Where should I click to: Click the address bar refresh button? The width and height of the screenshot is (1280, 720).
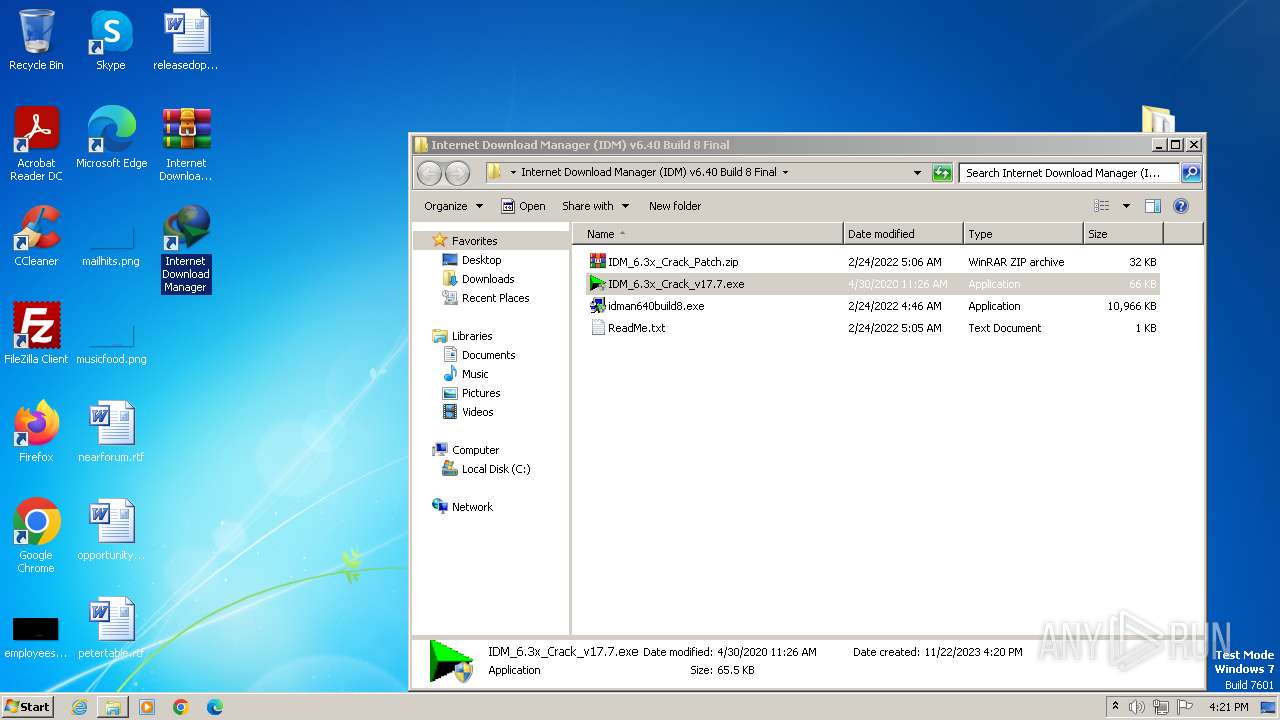point(942,173)
